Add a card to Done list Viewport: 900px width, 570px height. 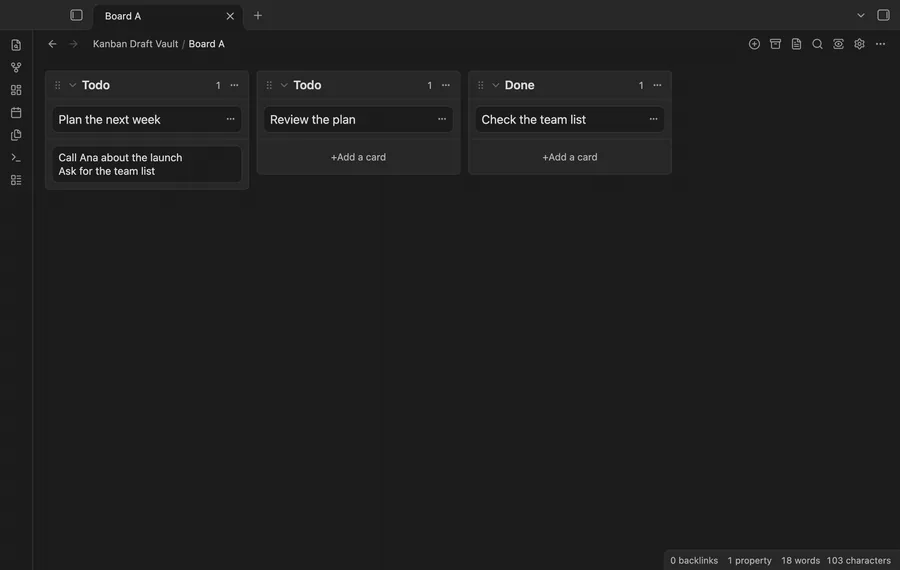click(569, 157)
